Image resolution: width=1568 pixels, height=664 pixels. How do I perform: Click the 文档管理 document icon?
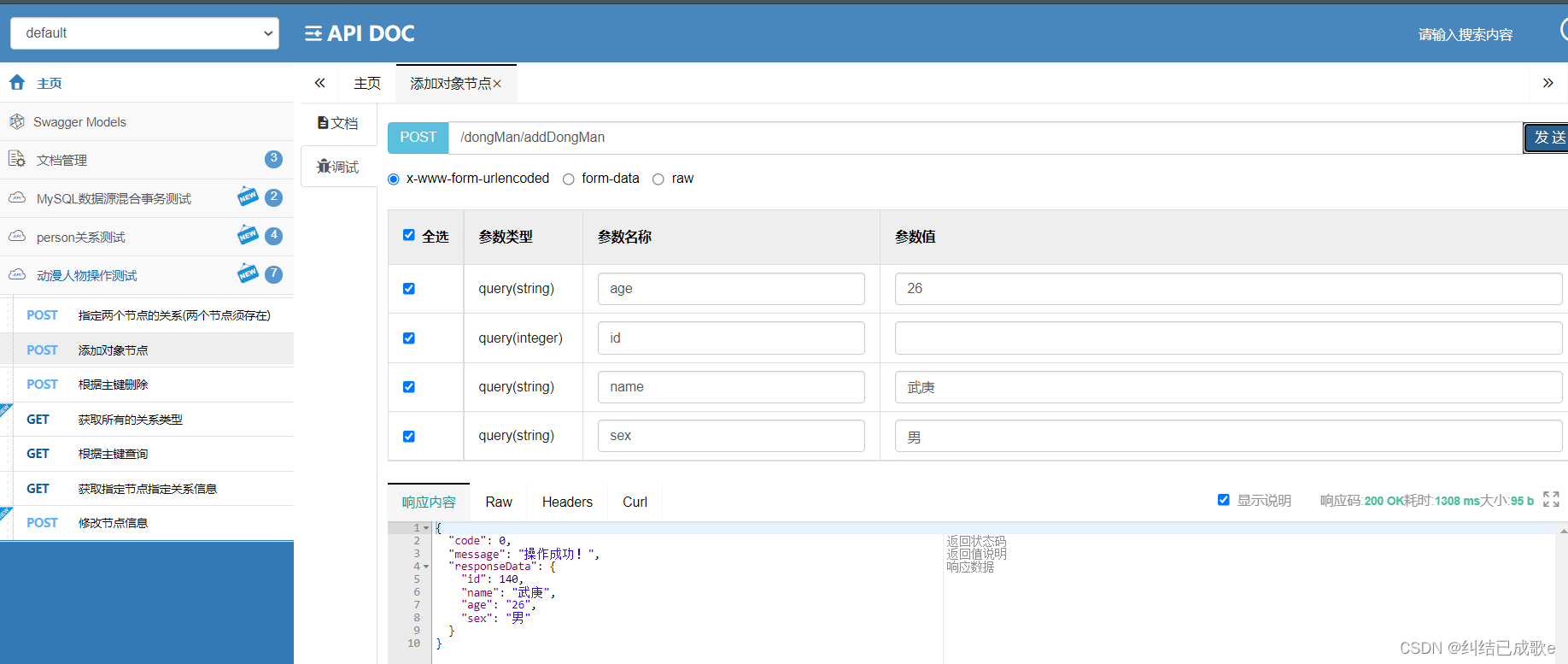(x=17, y=159)
